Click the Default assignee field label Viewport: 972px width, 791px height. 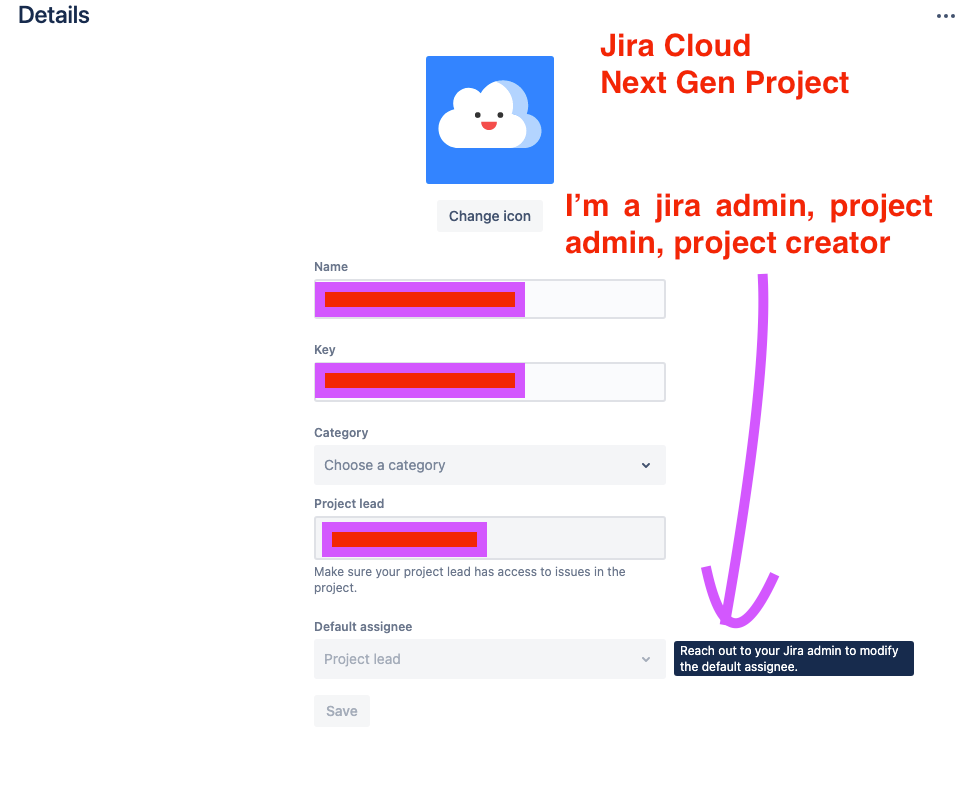363,627
